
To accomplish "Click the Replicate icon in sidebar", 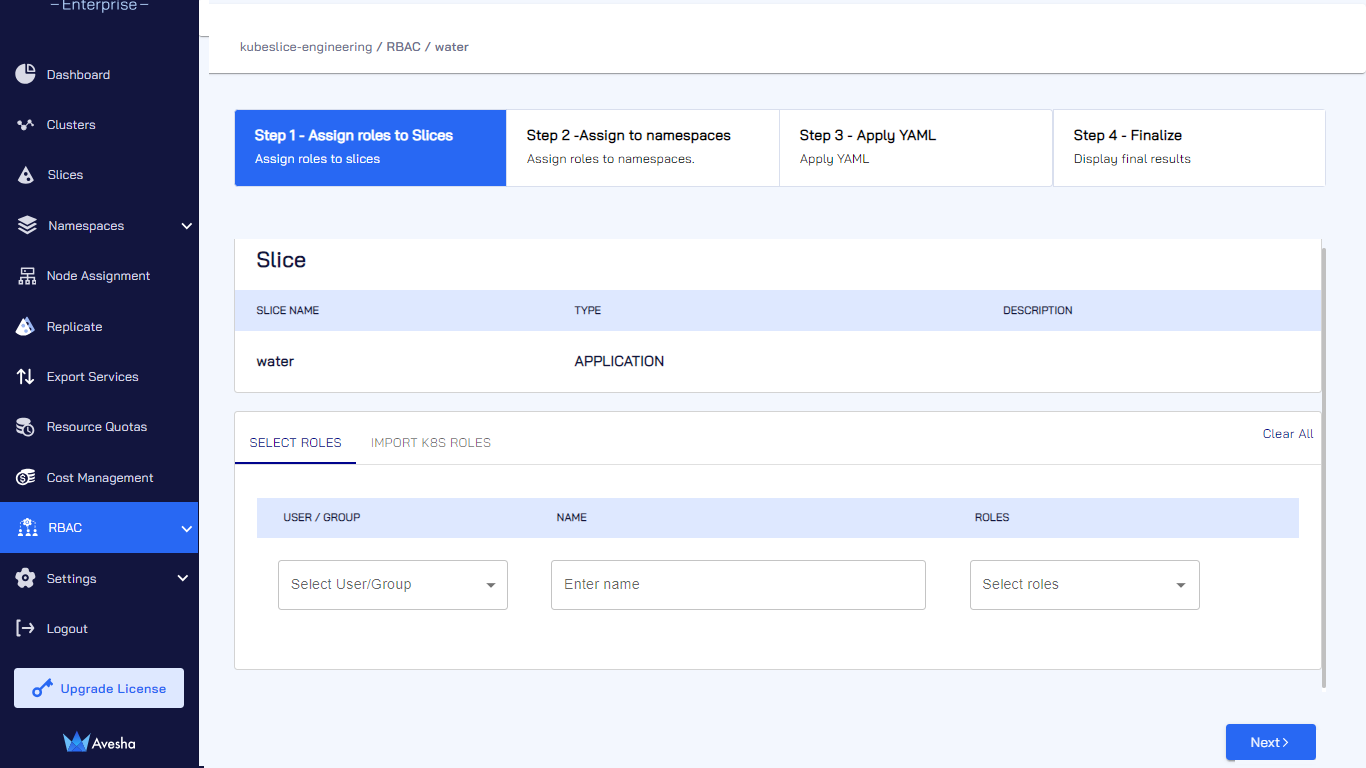I will coord(26,326).
